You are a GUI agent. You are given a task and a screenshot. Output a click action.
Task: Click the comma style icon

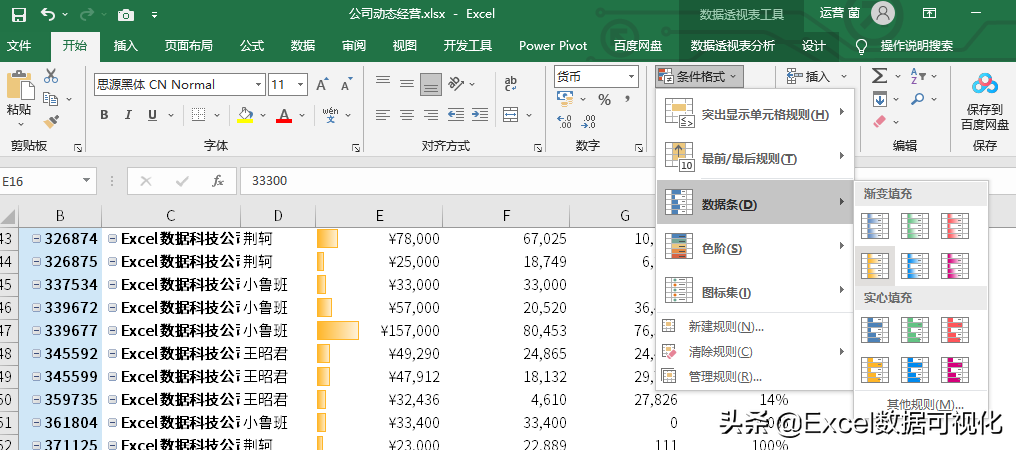pos(627,99)
